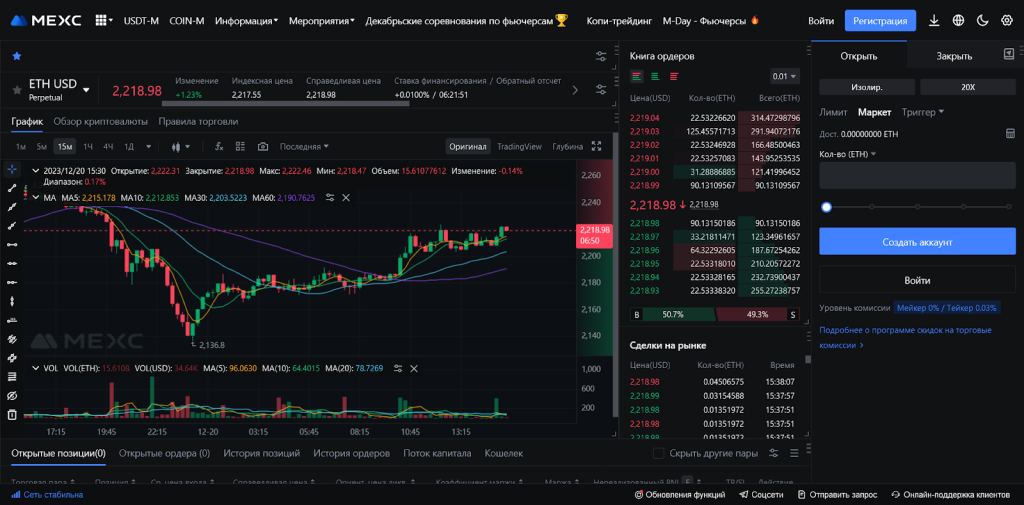
Task: Click the position size slider handle
Action: click(x=826, y=207)
